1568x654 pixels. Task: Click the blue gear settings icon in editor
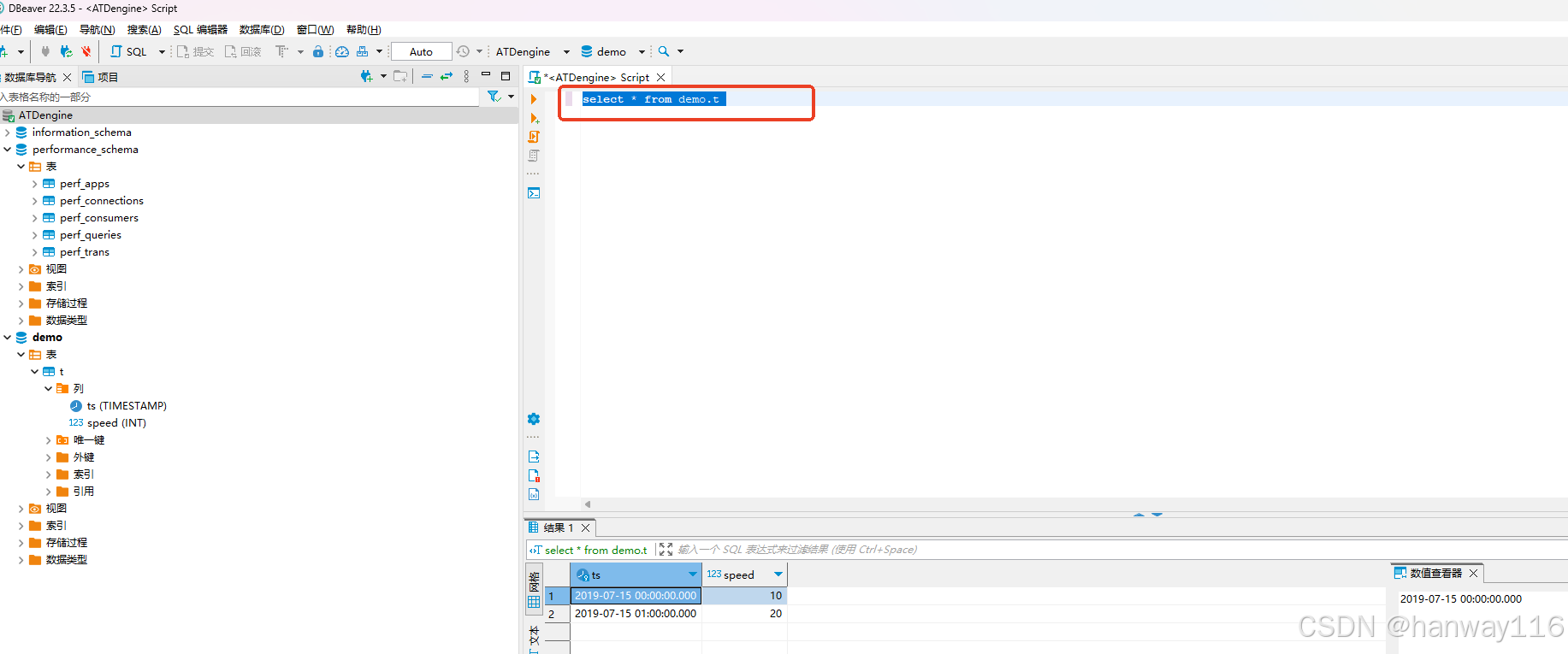click(534, 419)
